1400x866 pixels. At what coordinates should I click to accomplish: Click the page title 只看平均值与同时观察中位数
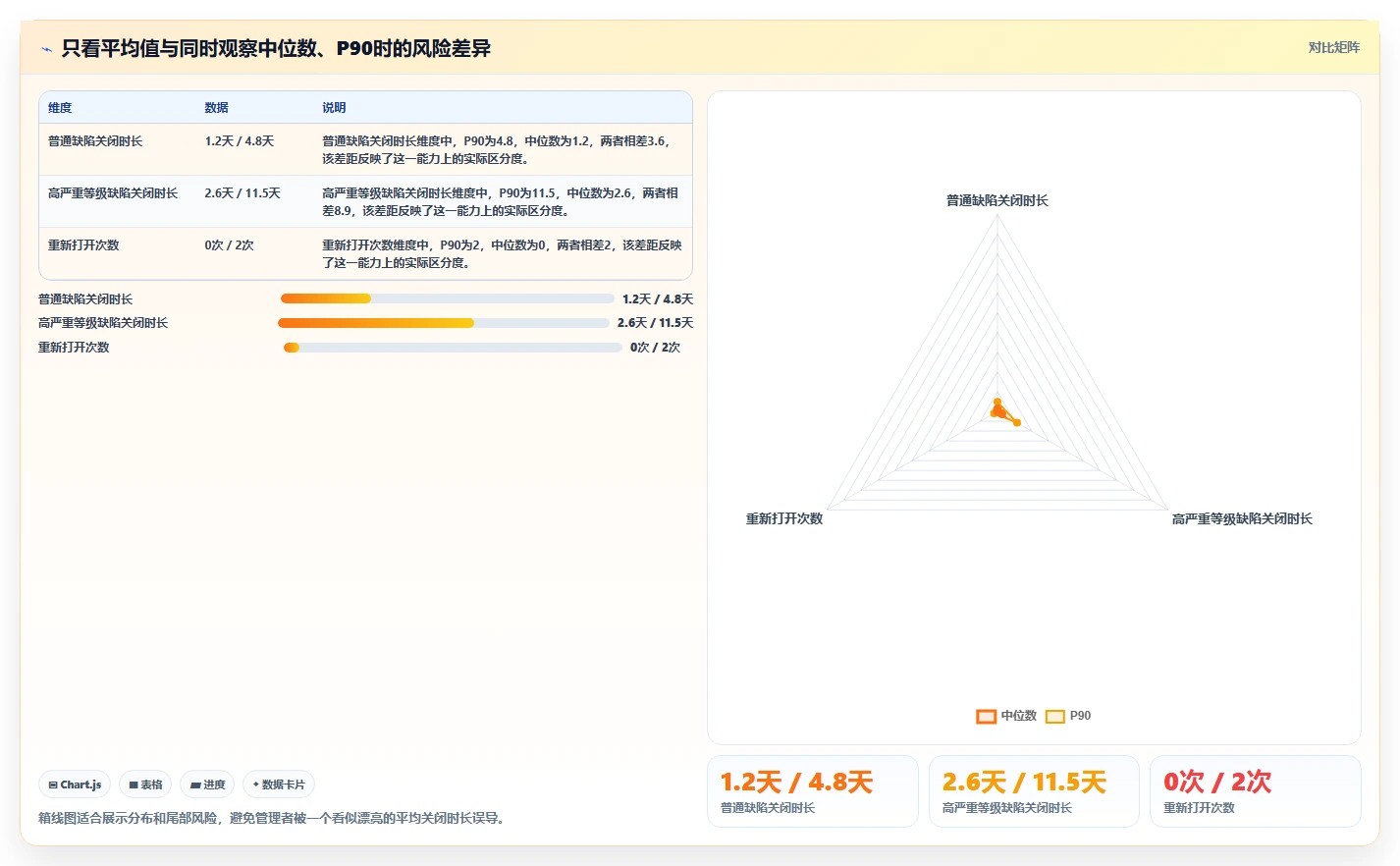click(x=276, y=48)
